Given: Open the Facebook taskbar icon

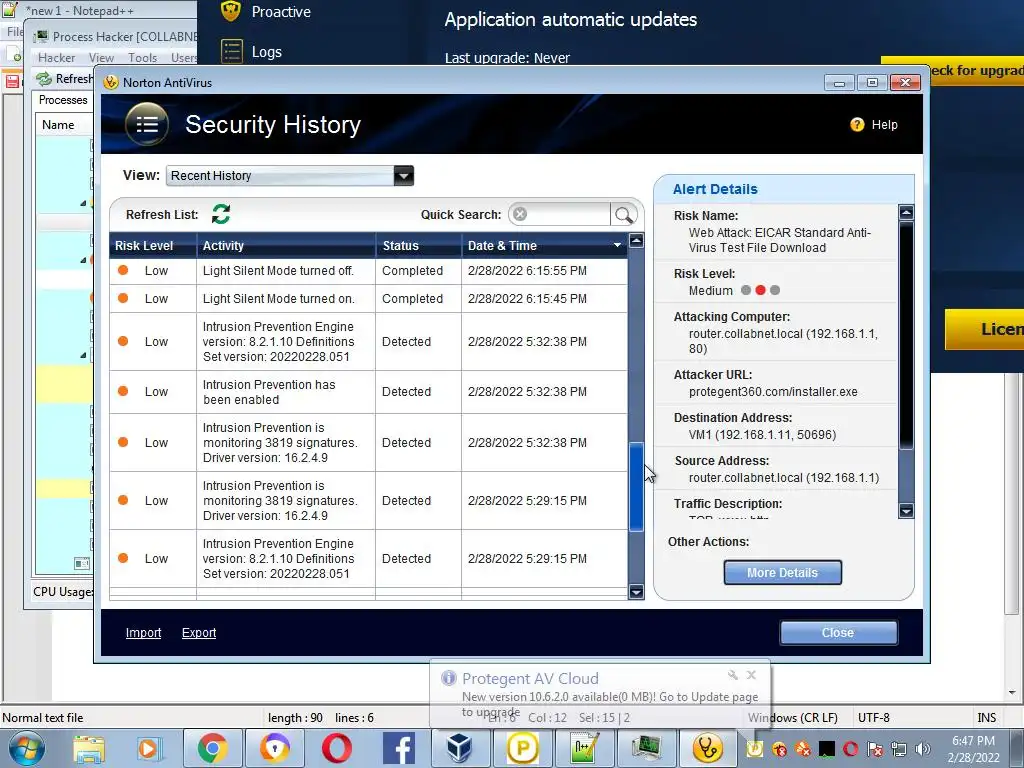Looking at the screenshot, I should 398,748.
